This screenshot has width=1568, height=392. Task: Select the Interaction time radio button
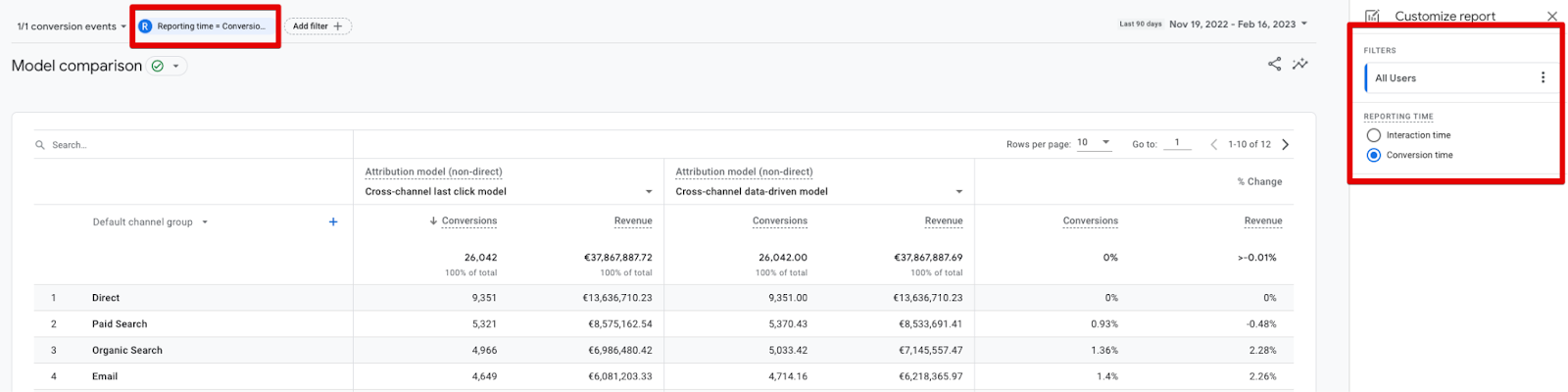[1374, 135]
